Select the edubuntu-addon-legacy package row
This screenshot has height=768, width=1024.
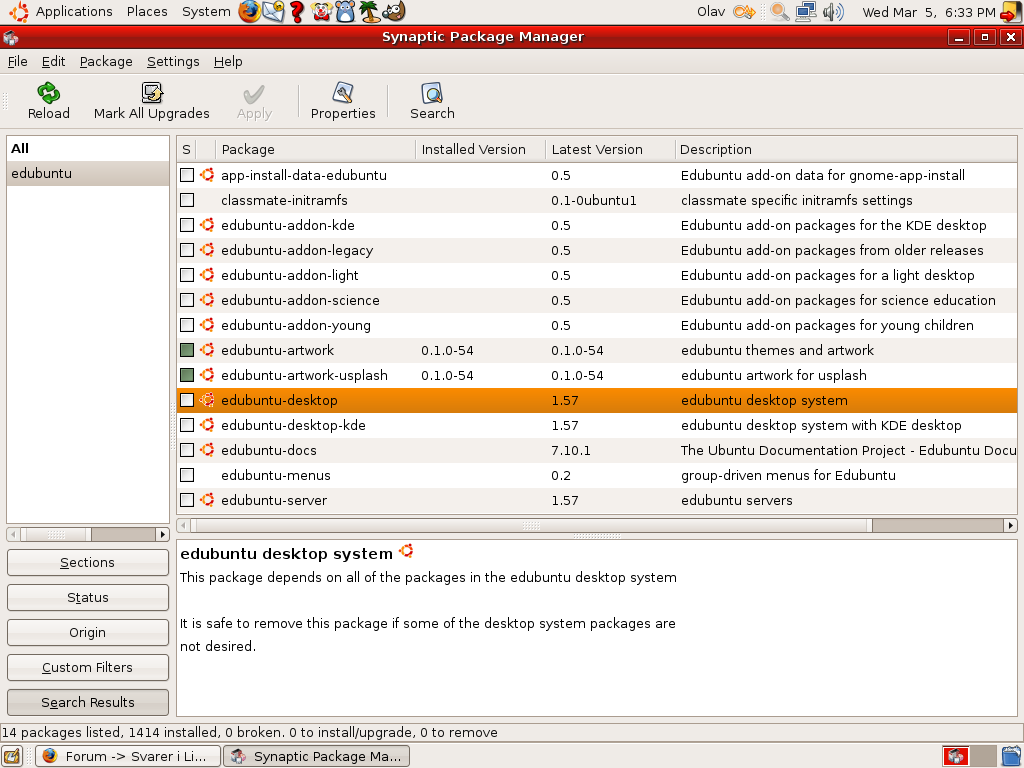[x=597, y=250]
